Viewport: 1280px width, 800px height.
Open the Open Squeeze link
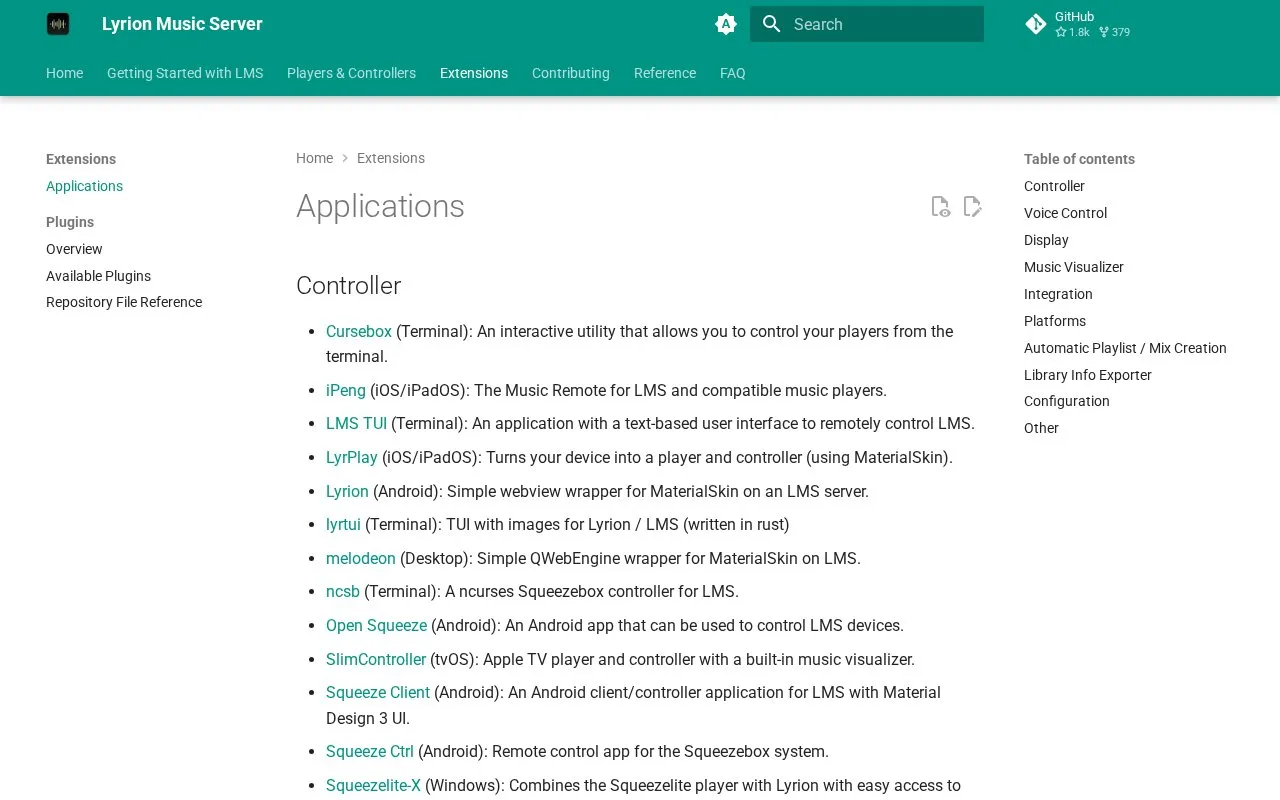[376, 625]
